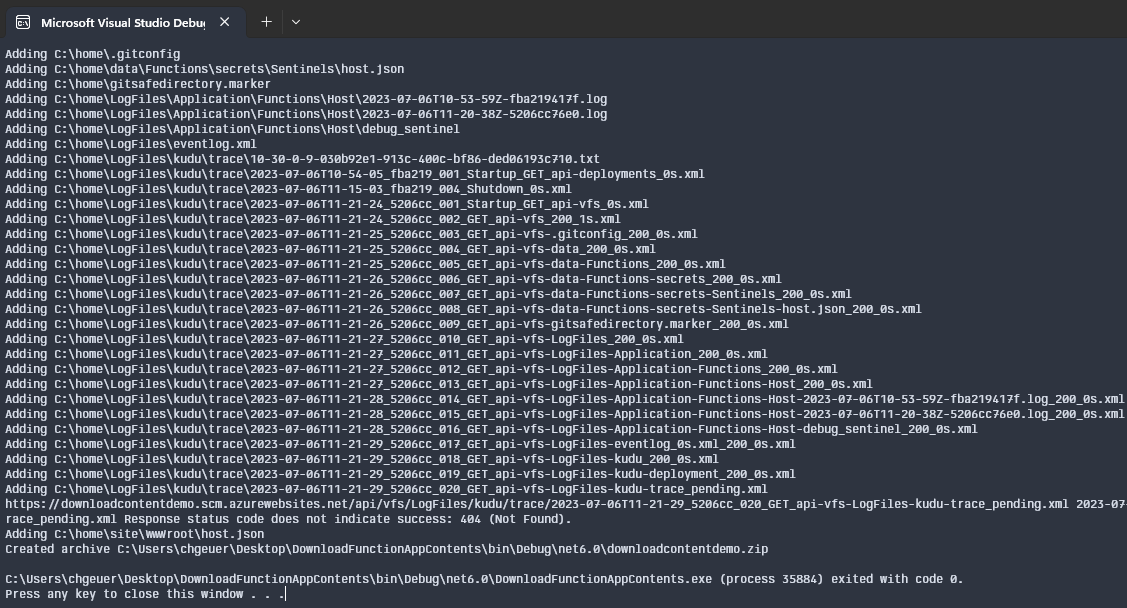
Task: Click the 5206cc_002_GET_api-vfs_200_1s.xml line
Action: [313, 220]
